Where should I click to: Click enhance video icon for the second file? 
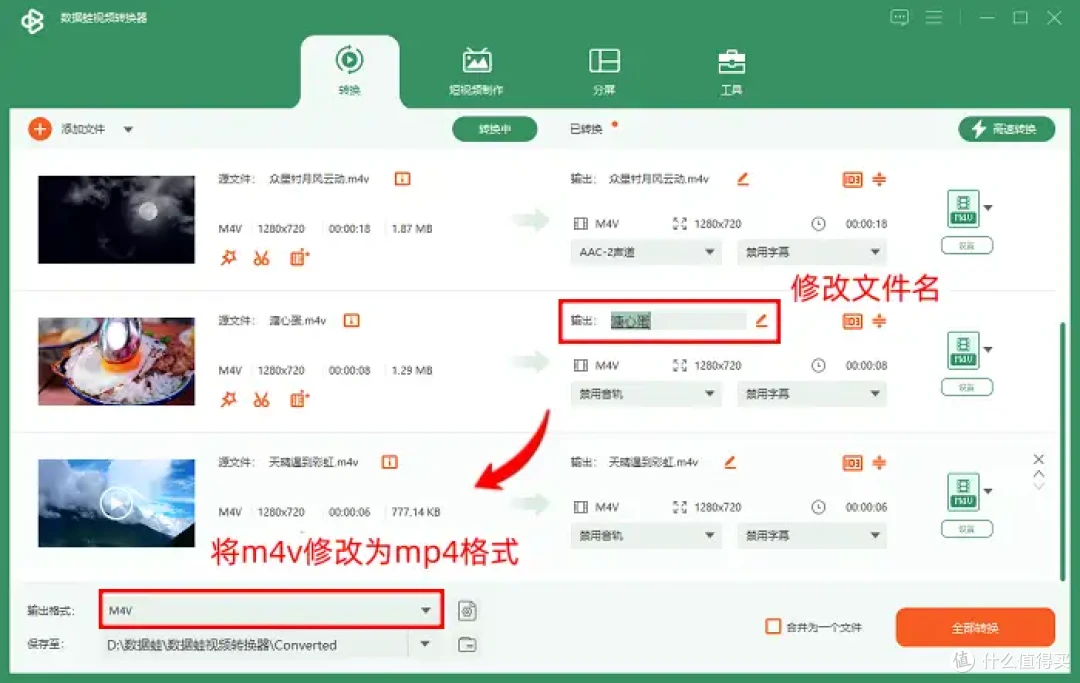299,400
